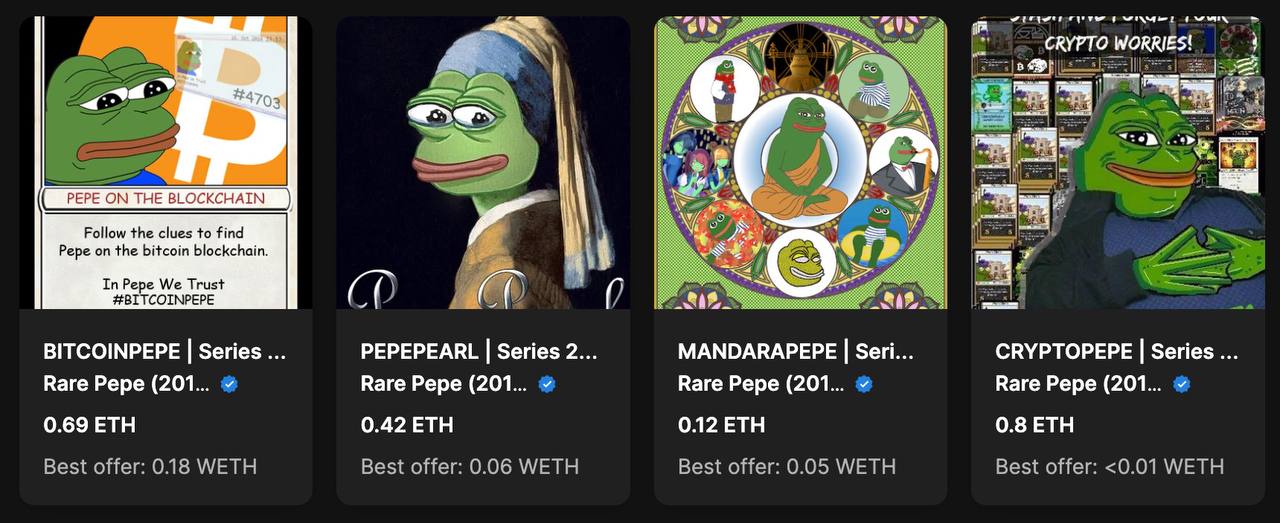
Task: Open Rare Pepe collection under CRYPTOPEPE
Action: (x=1079, y=384)
